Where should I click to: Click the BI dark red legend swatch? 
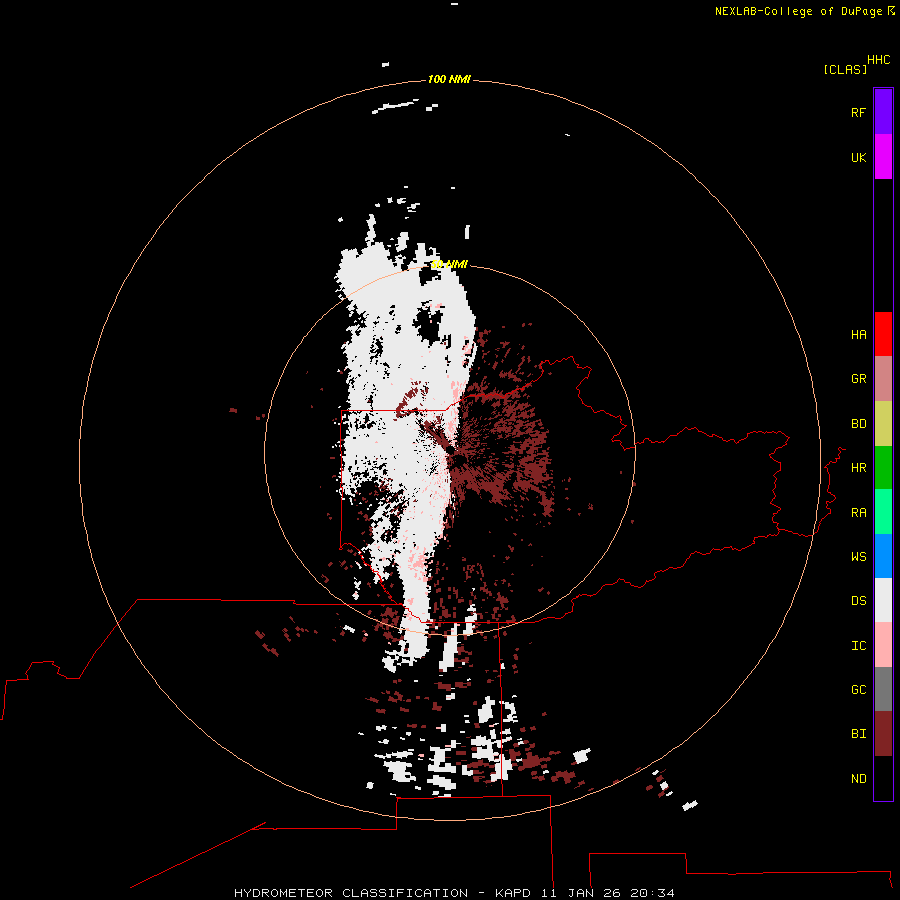pyautogui.click(x=883, y=734)
